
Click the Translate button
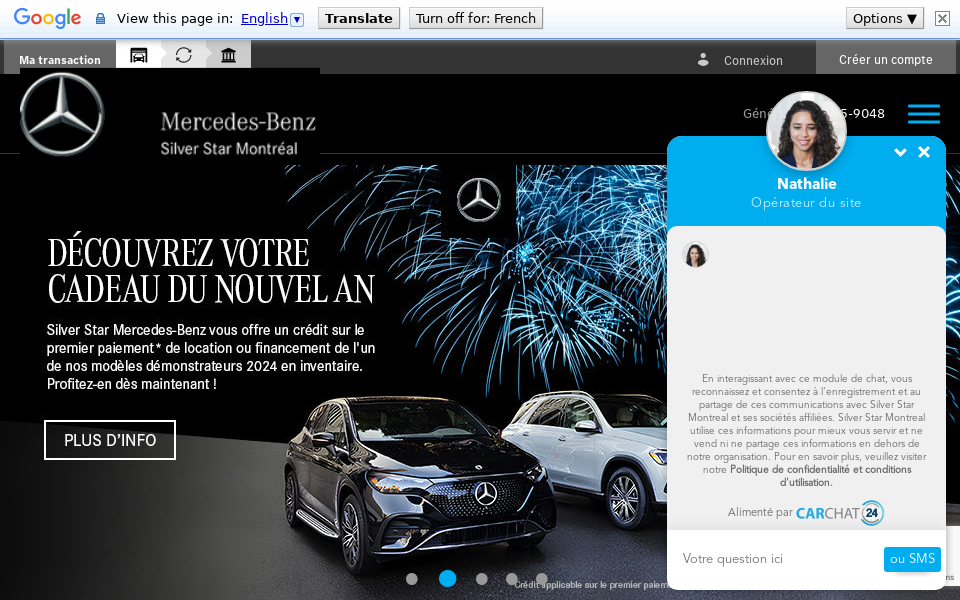click(x=358, y=17)
